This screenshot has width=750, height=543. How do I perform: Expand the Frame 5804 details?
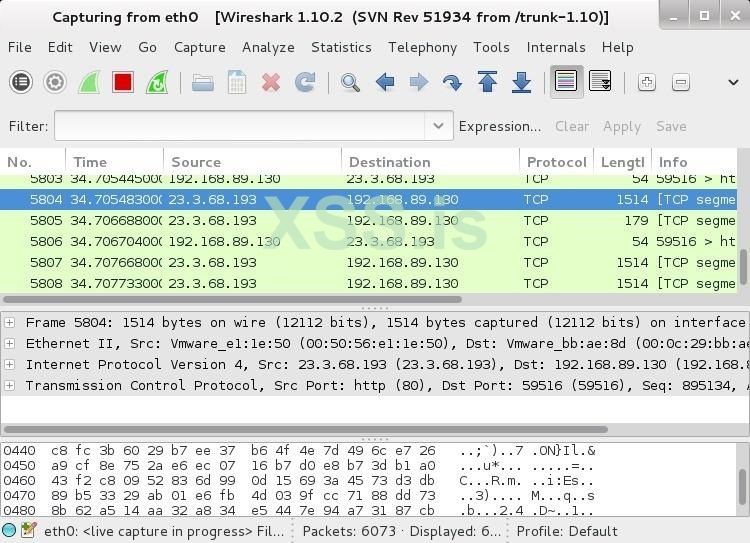(x=10, y=322)
